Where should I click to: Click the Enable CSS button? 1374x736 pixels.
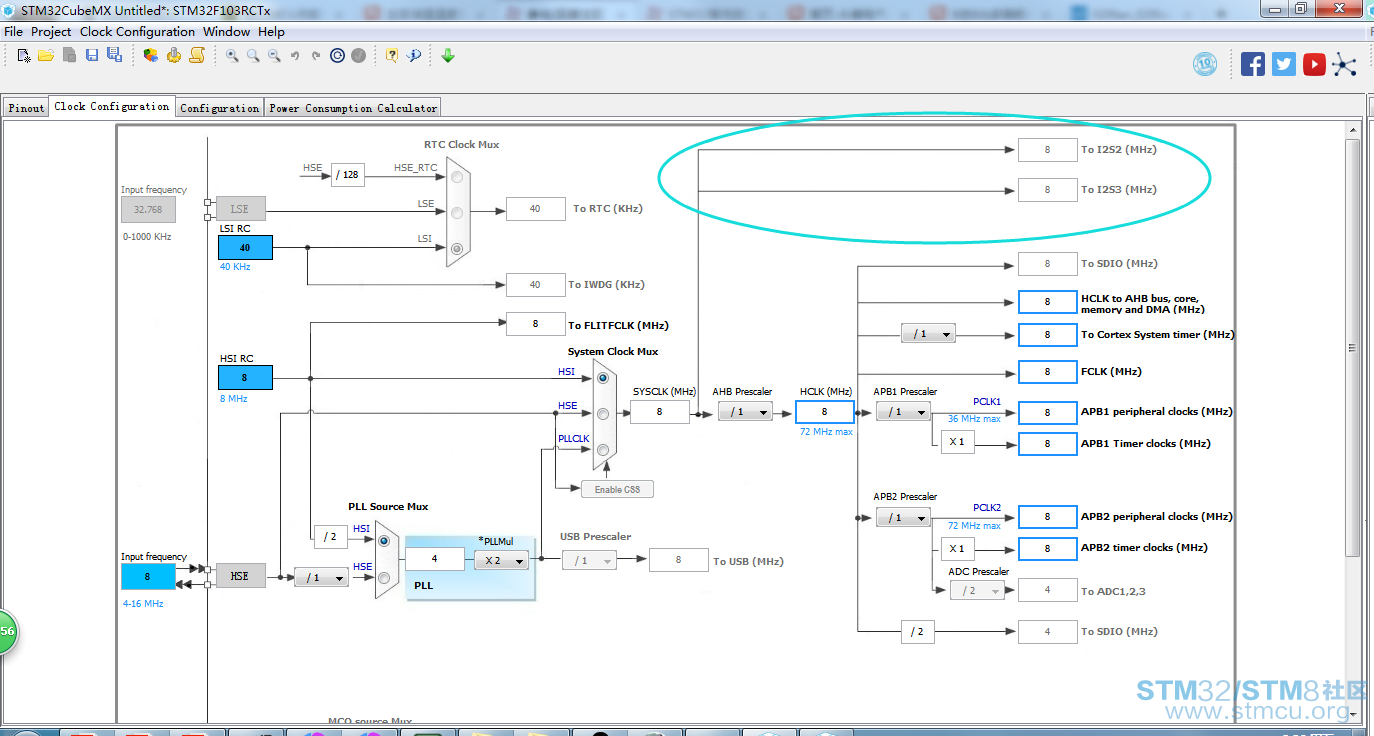click(x=617, y=489)
